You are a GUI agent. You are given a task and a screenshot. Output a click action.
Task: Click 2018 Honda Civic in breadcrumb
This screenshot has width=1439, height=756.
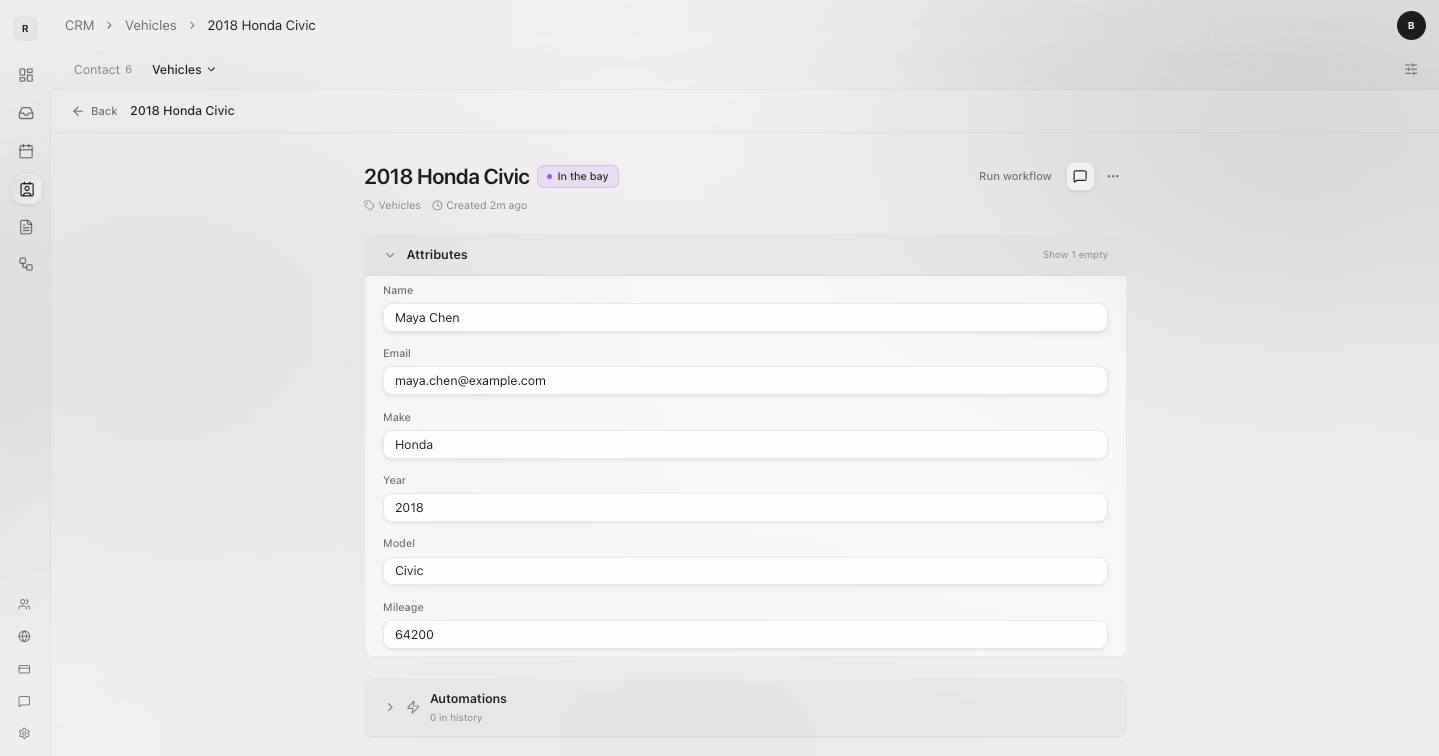click(261, 25)
